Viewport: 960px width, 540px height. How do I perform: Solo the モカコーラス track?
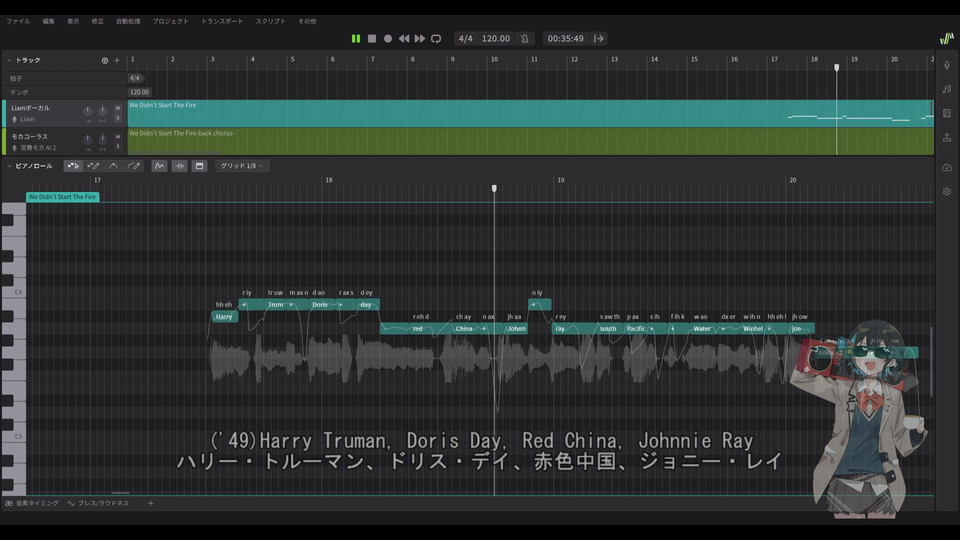118,145
